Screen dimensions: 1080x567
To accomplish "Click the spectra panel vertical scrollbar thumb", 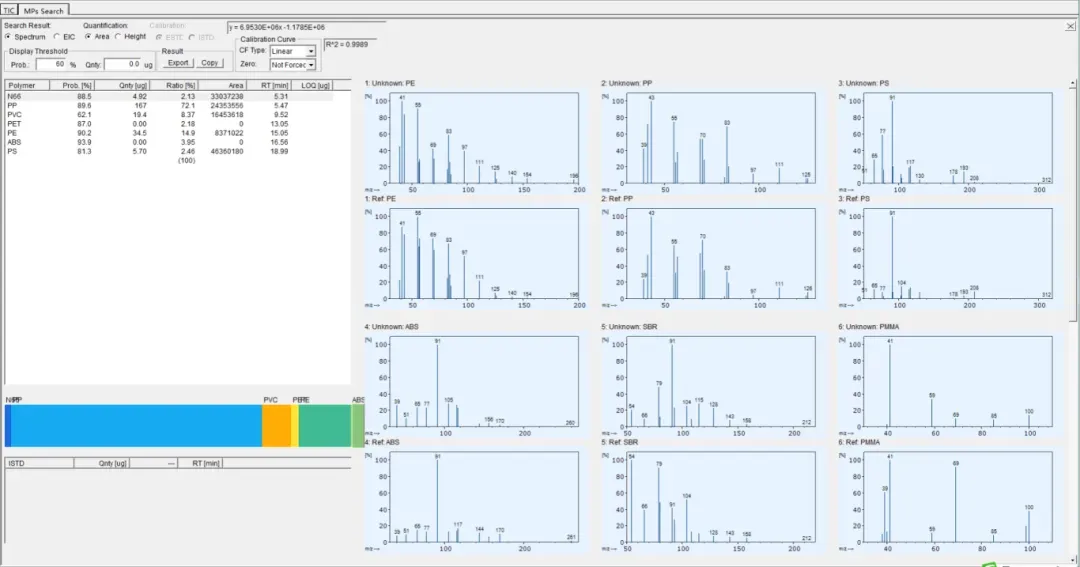I will (x=1072, y=205).
